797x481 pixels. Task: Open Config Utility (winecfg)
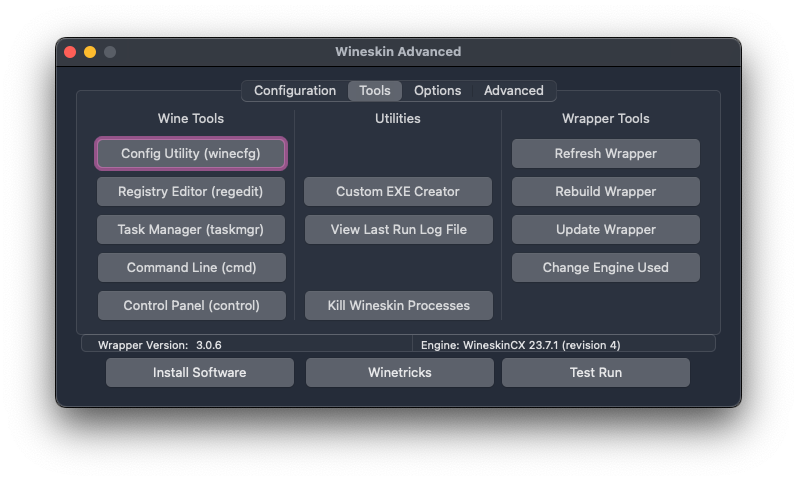pyautogui.click(x=191, y=154)
